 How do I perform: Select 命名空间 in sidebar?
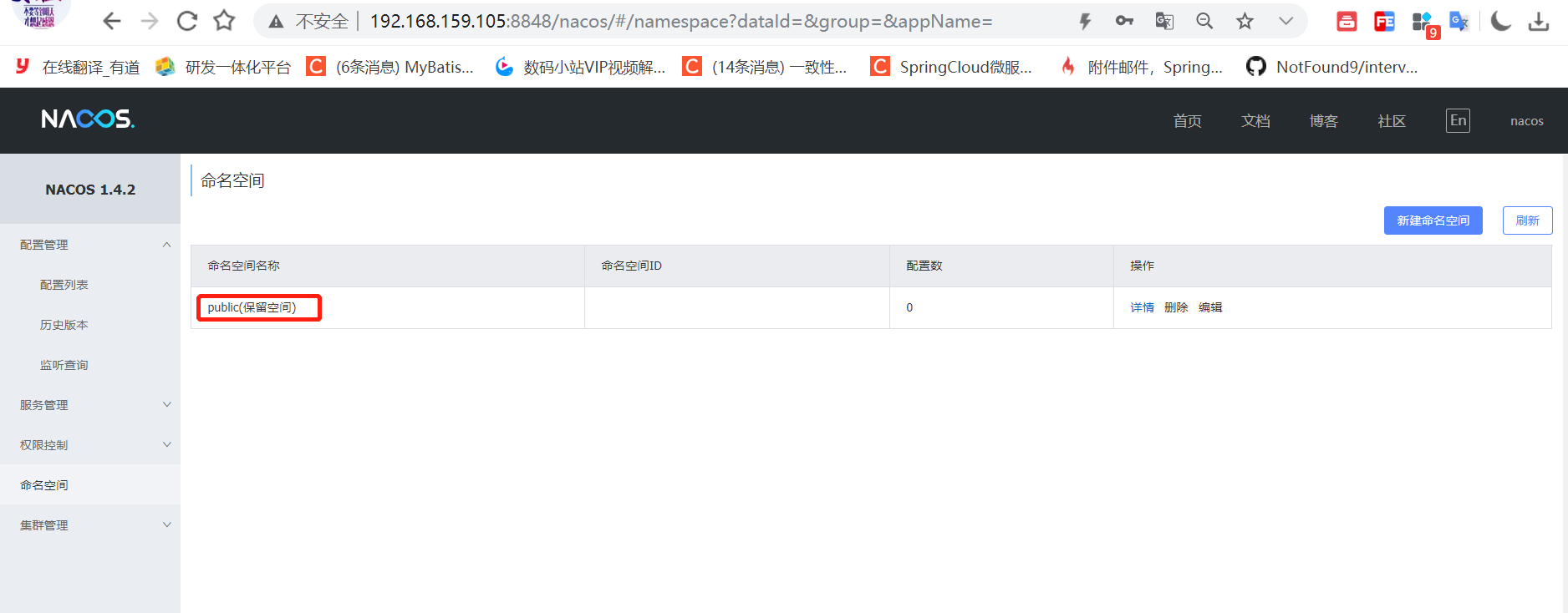[x=90, y=485]
